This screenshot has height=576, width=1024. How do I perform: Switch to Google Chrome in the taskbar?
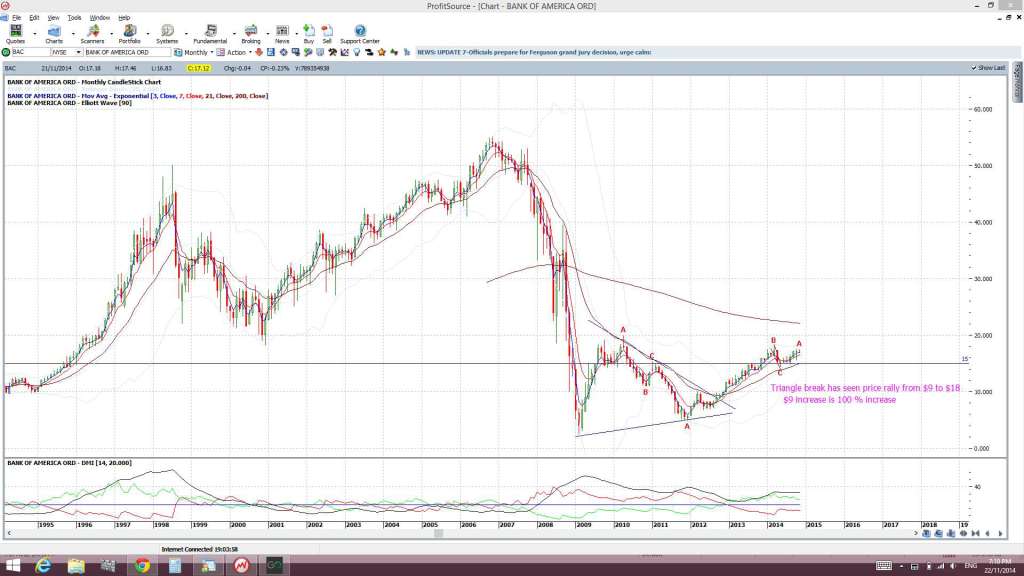click(x=142, y=566)
